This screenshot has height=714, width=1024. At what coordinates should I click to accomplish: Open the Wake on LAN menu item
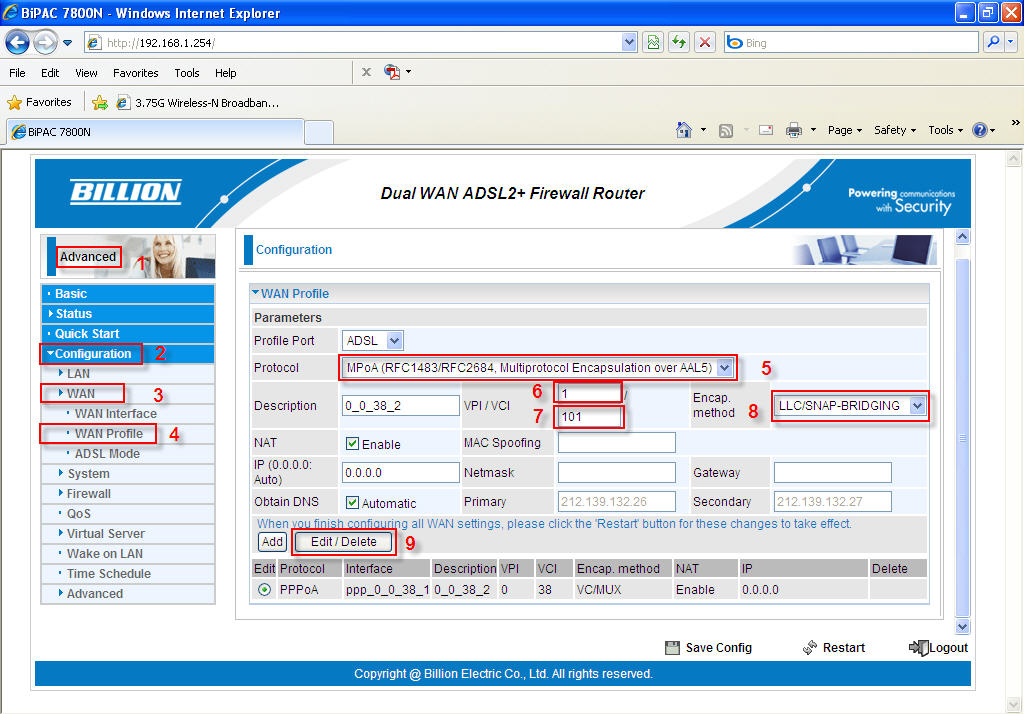(x=128, y=554)
